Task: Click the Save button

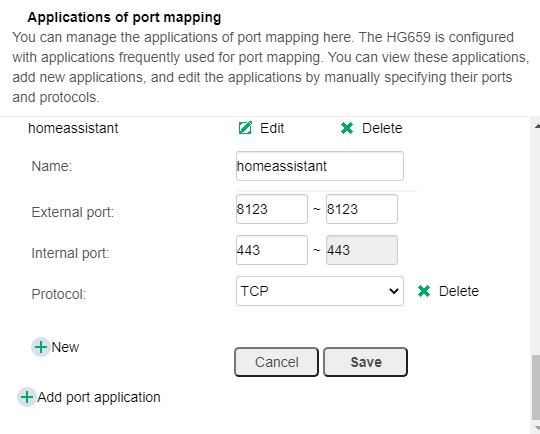Action: tap(365, 362)
